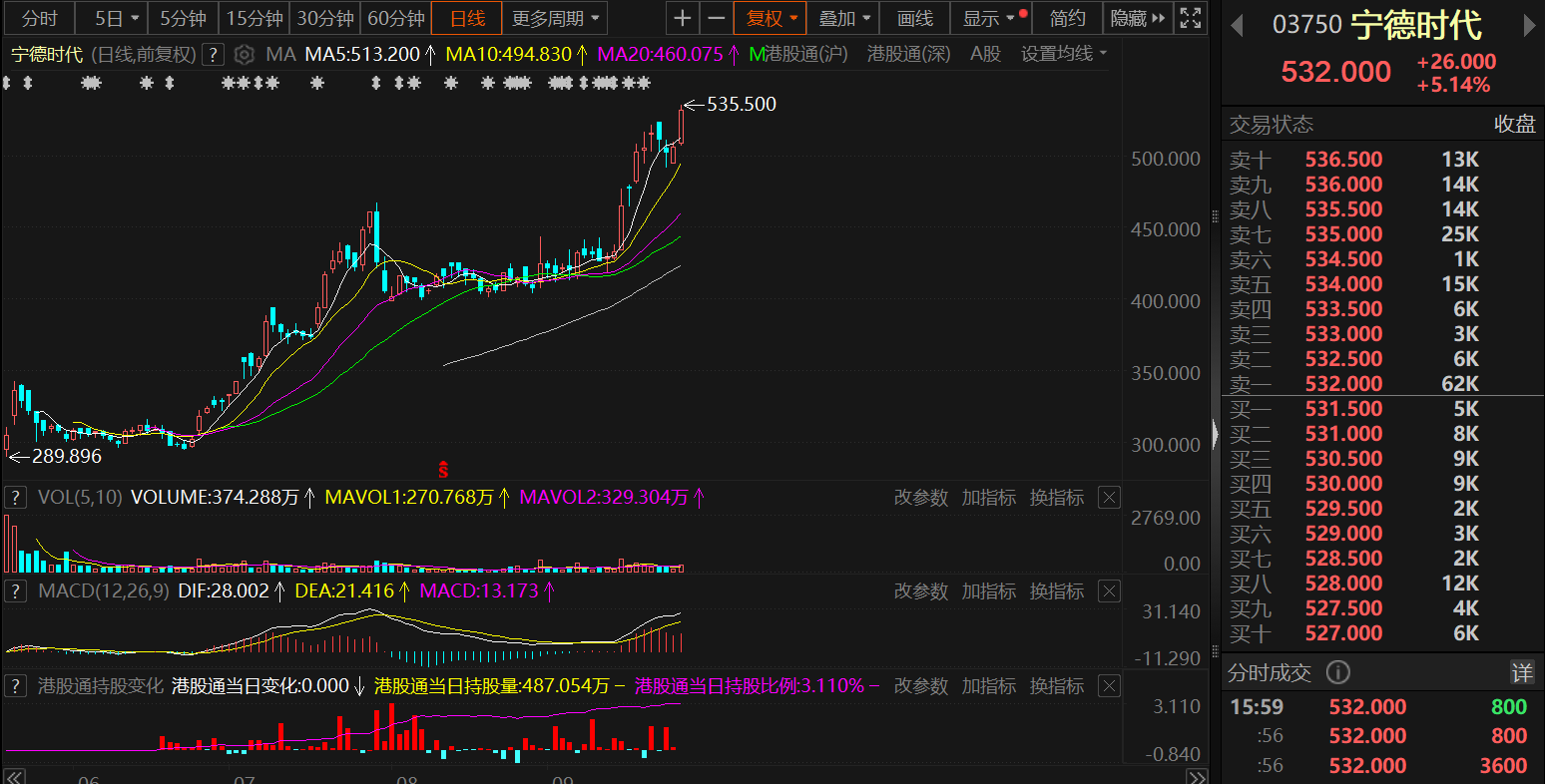
Task: Expand the 更多周期 dropdown
Action: (x=555, y=18)
